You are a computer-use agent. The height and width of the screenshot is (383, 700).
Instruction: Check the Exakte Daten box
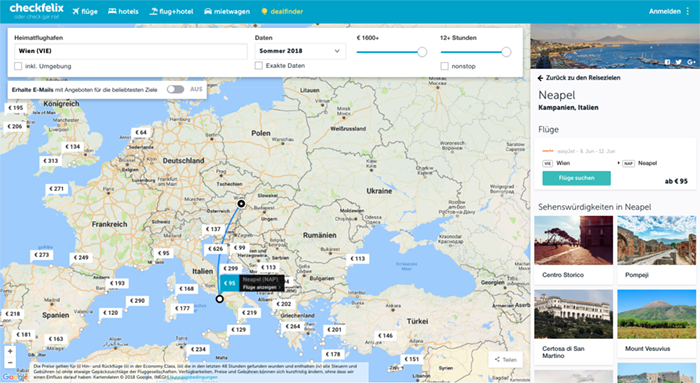pyautogui.click(x=258, y=66)
